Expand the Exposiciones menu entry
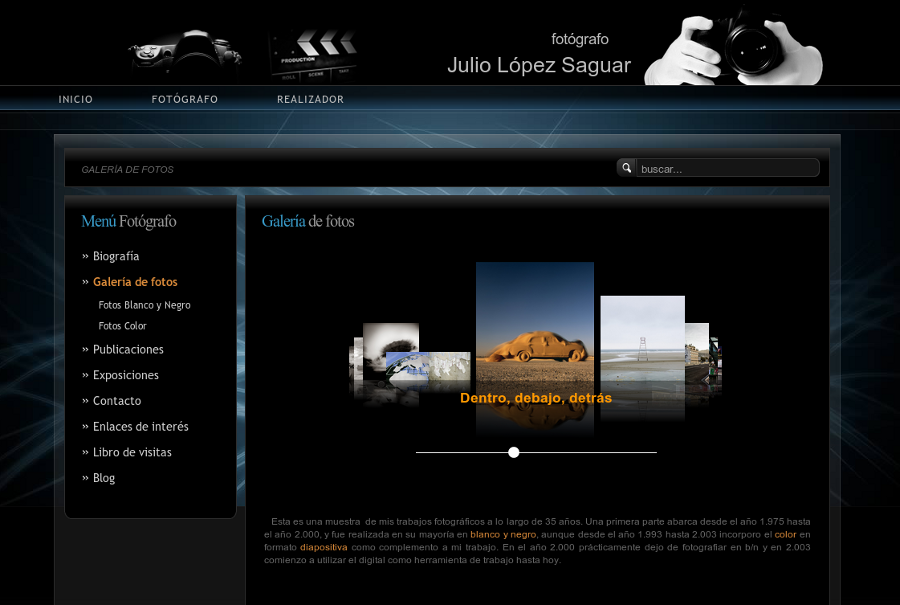 coord(125,374)
